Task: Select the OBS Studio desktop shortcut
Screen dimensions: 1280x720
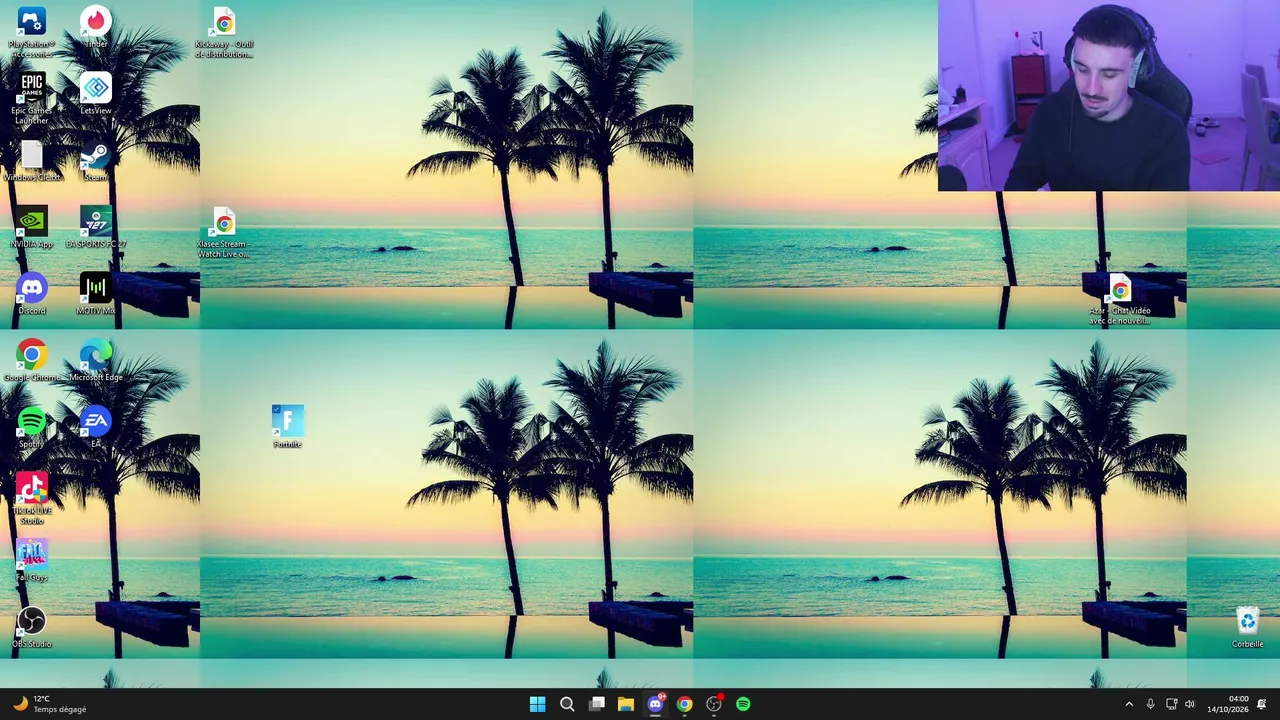Action: point(31,627)
